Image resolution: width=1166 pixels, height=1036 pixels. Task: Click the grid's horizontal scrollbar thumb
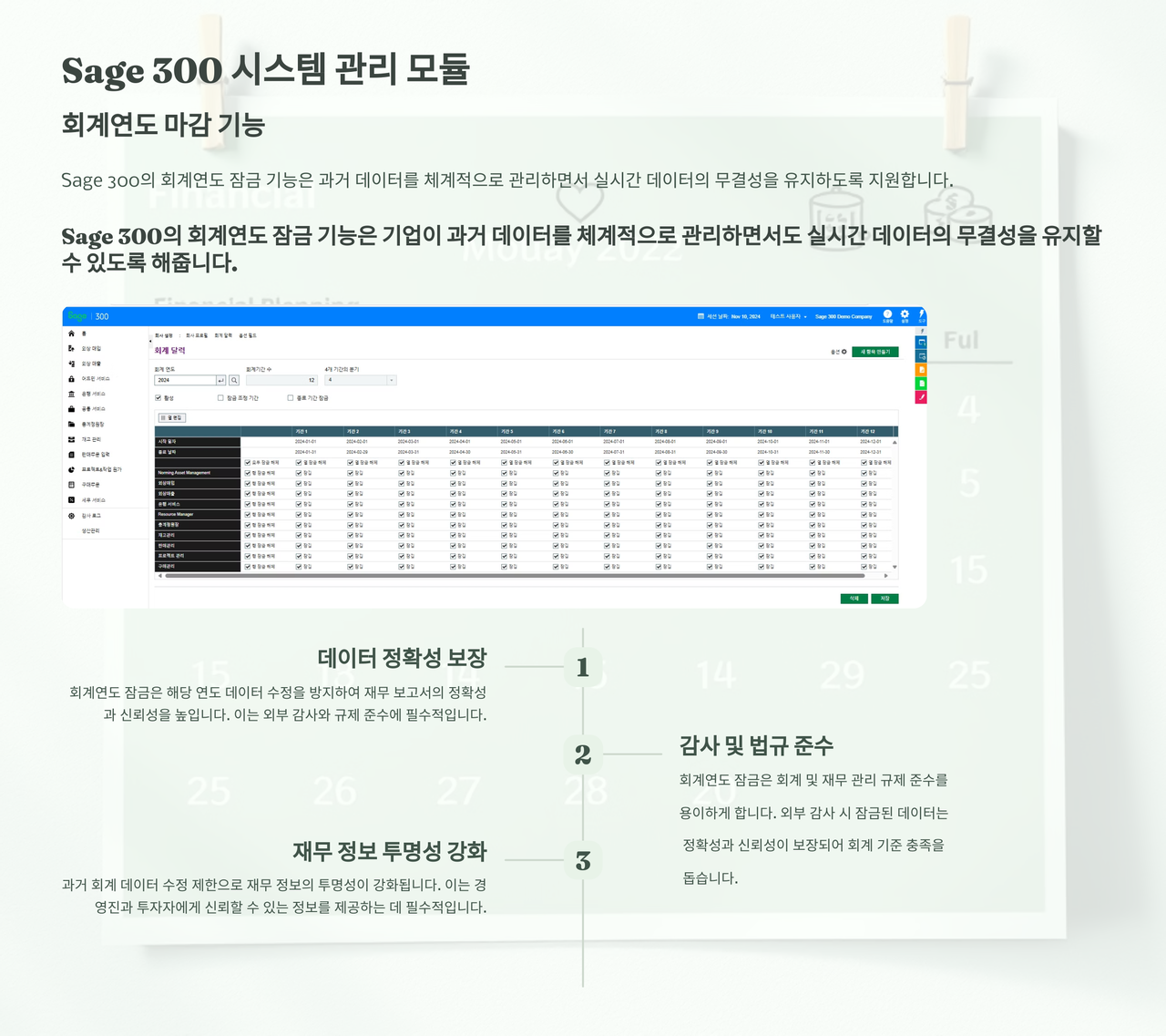(x=514, y=576)
